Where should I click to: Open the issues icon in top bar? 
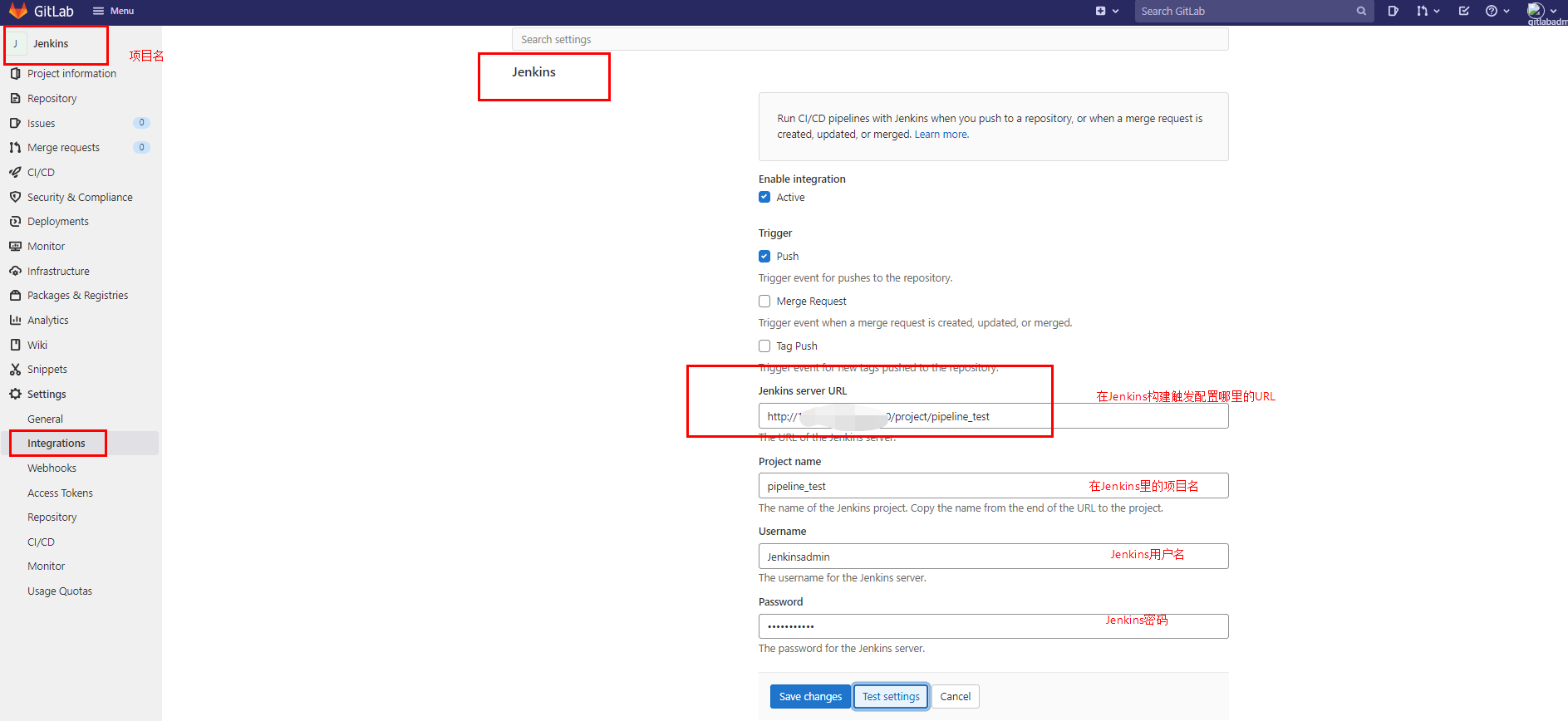click(x=1393, y=11)
